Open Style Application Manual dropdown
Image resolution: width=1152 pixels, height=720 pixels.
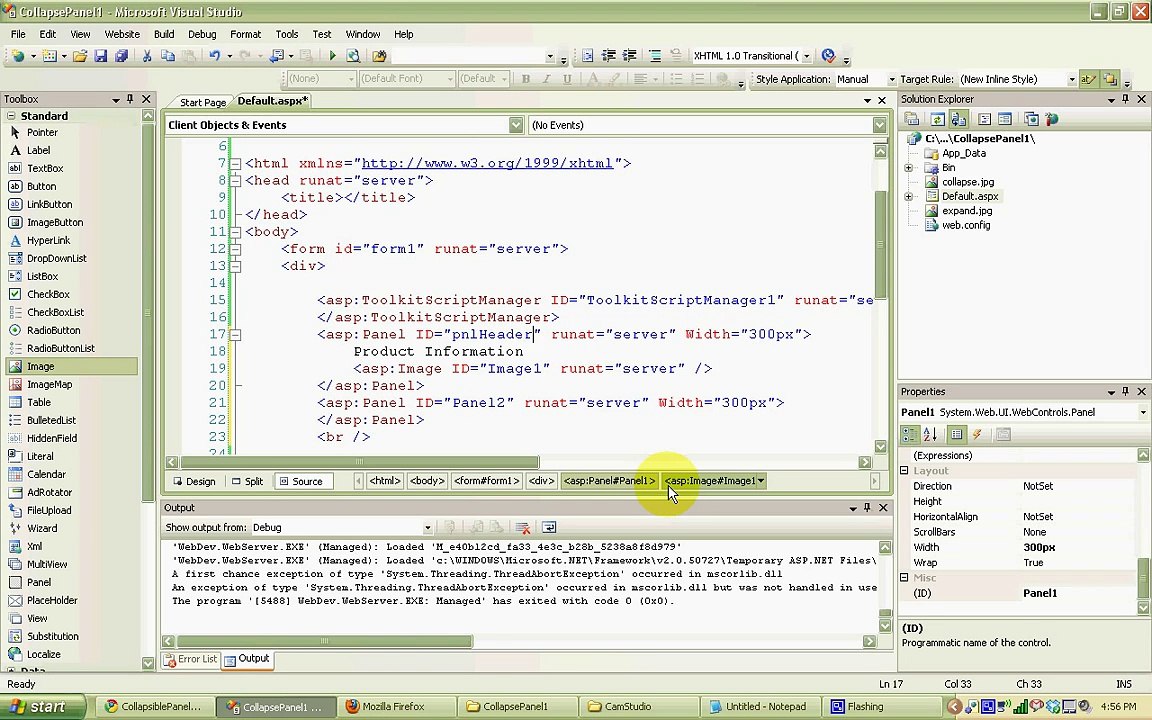(892, 79)
